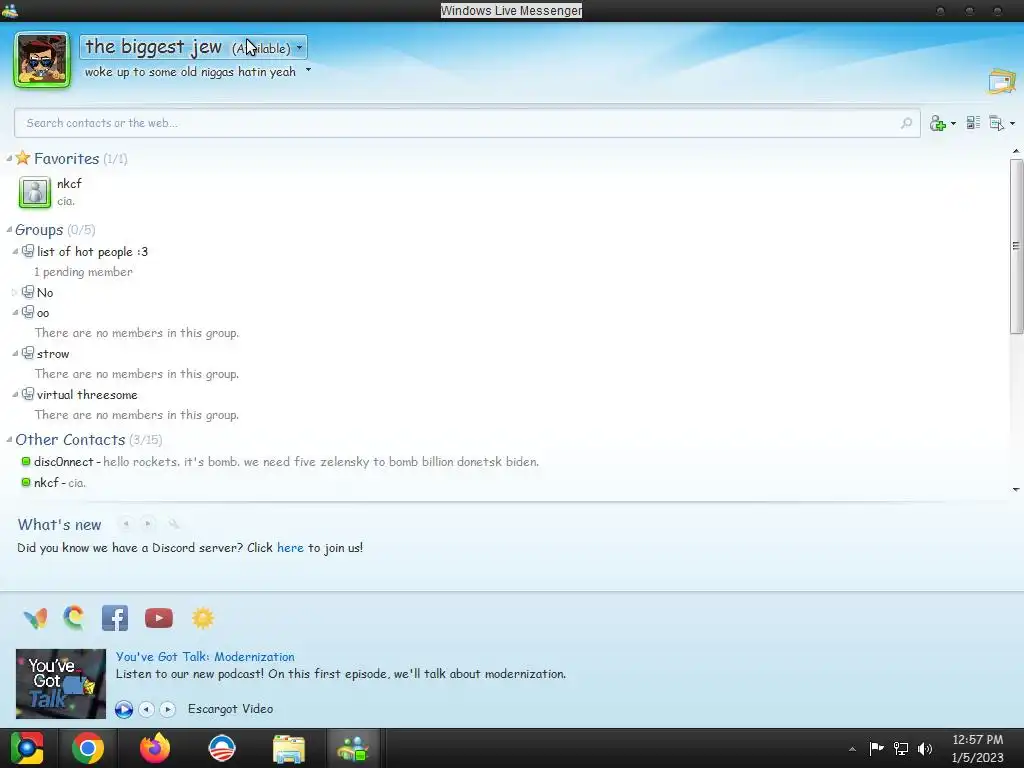Open the weather sun icon

tap(203, 618)
